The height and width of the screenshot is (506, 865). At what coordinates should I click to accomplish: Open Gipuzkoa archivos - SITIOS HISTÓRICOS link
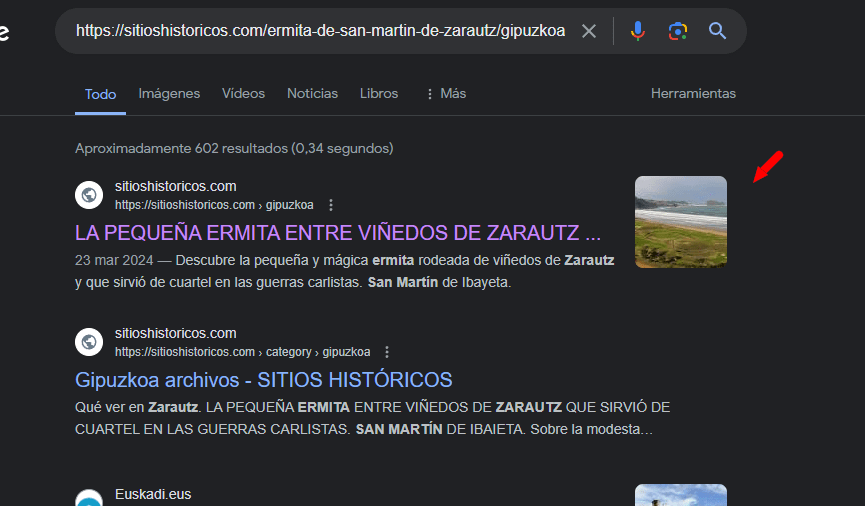click(264, 380)
